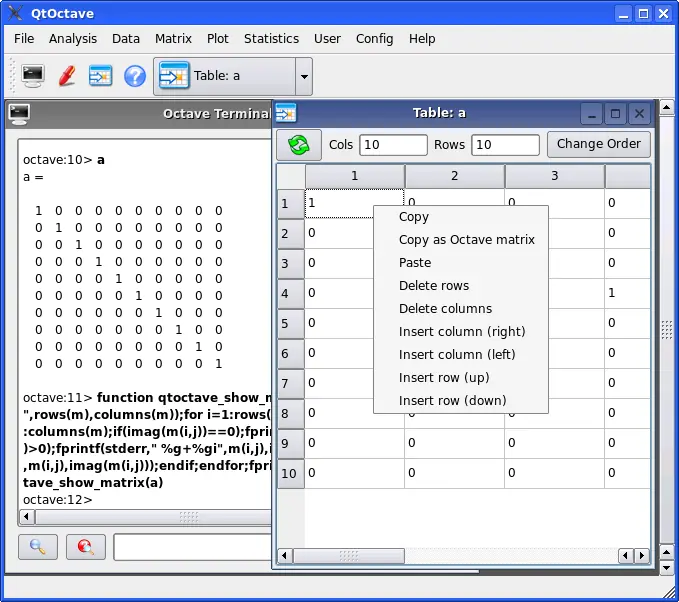Image resolution: width=679 pixels, height=602 pixels.
Task: Click the terminal horizontal scrollbar thumb
Action: point(156,517)
